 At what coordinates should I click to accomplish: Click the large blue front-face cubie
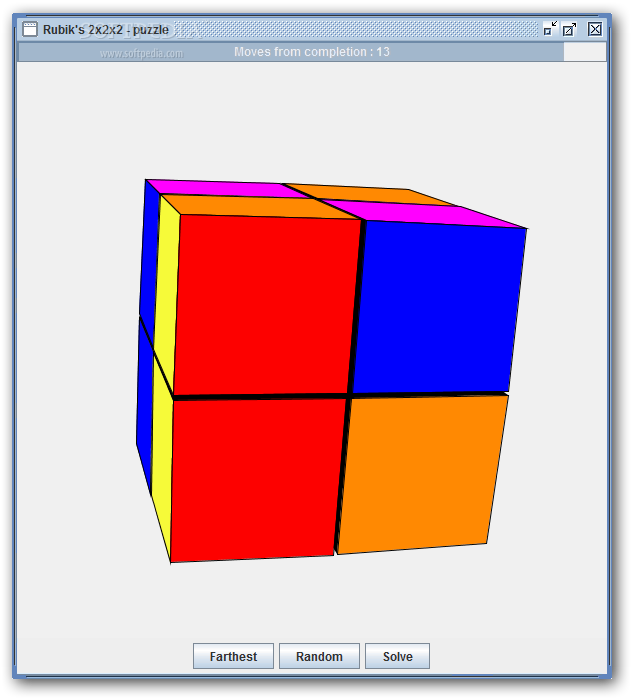[x=439, y=308]
